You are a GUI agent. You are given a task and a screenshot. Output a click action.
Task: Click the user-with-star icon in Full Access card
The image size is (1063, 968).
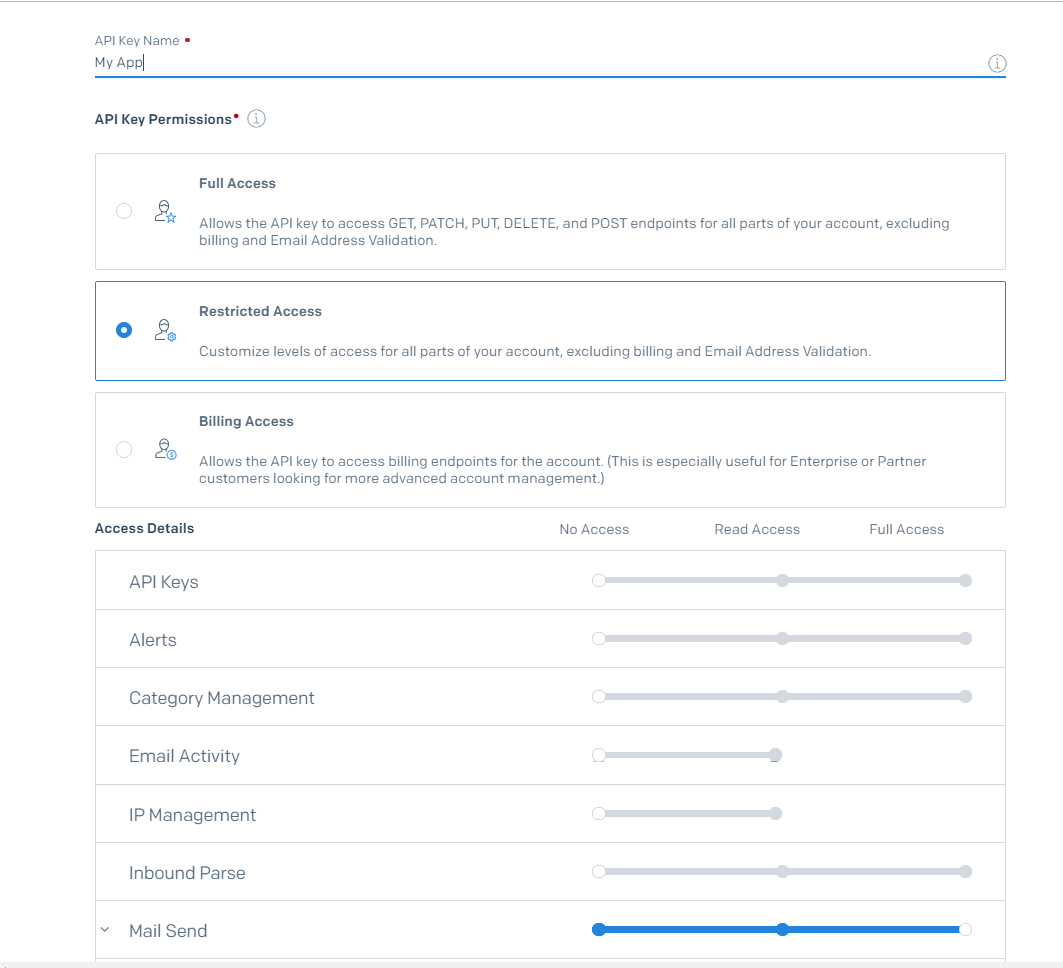pyautogui.click(x=165, y=211)
